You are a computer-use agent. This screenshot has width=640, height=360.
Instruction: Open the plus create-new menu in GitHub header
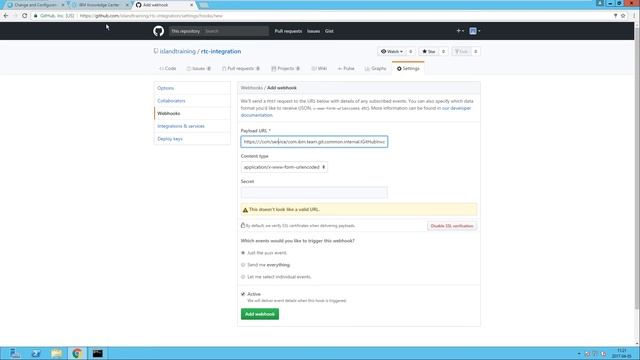click(x=460, y=31)
